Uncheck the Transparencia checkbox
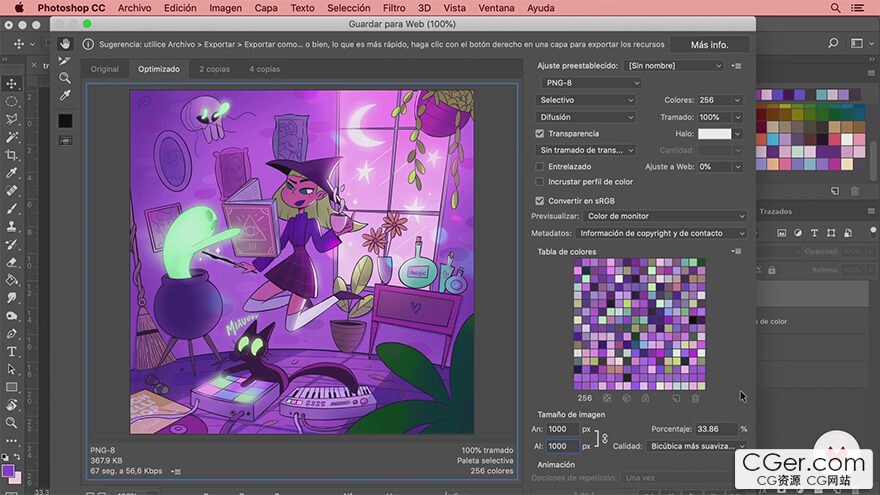Screen dimensions: 880x495 tap(540, 133)
